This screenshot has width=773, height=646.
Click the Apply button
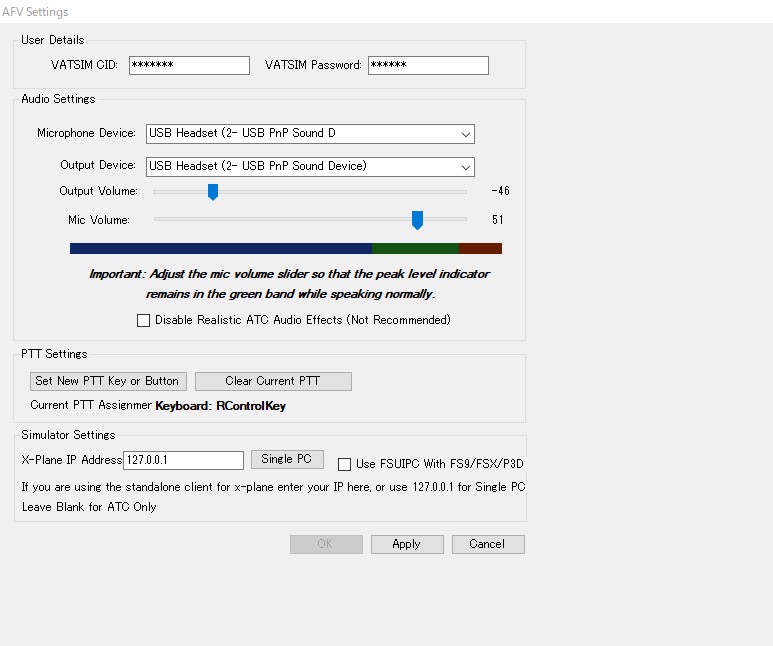407,544
